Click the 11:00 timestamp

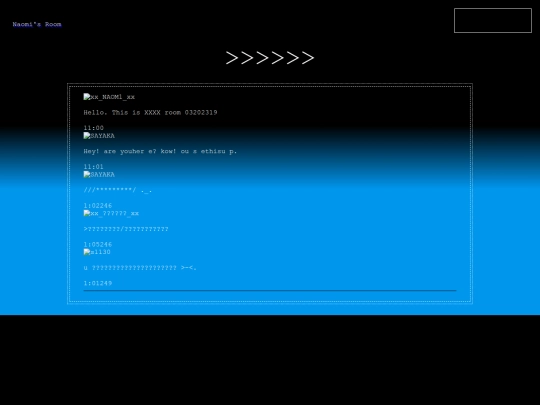[x=93, y=128]
